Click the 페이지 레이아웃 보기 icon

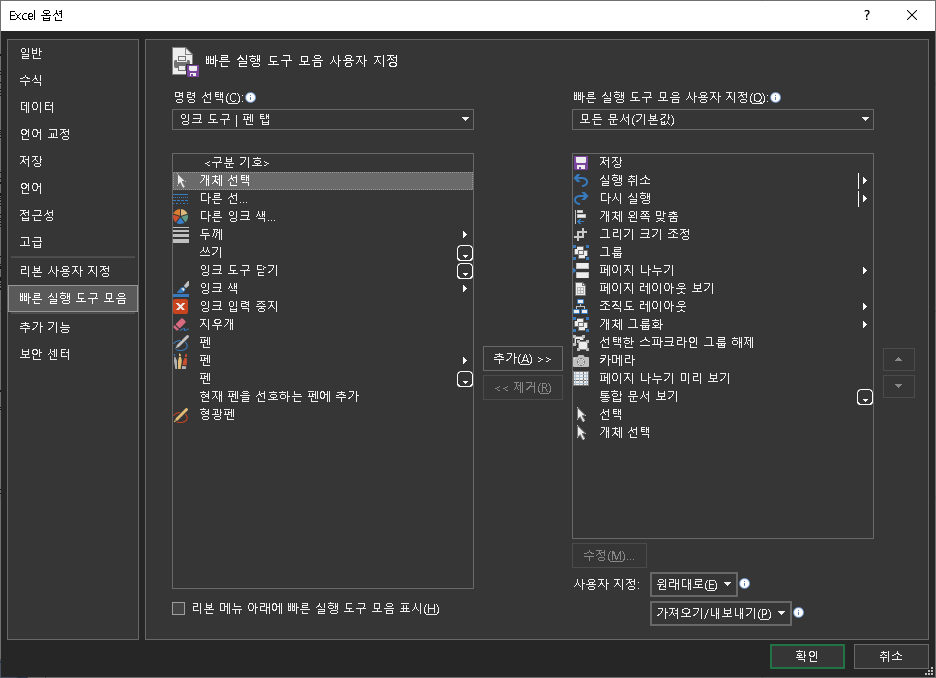tap(581, 288)
